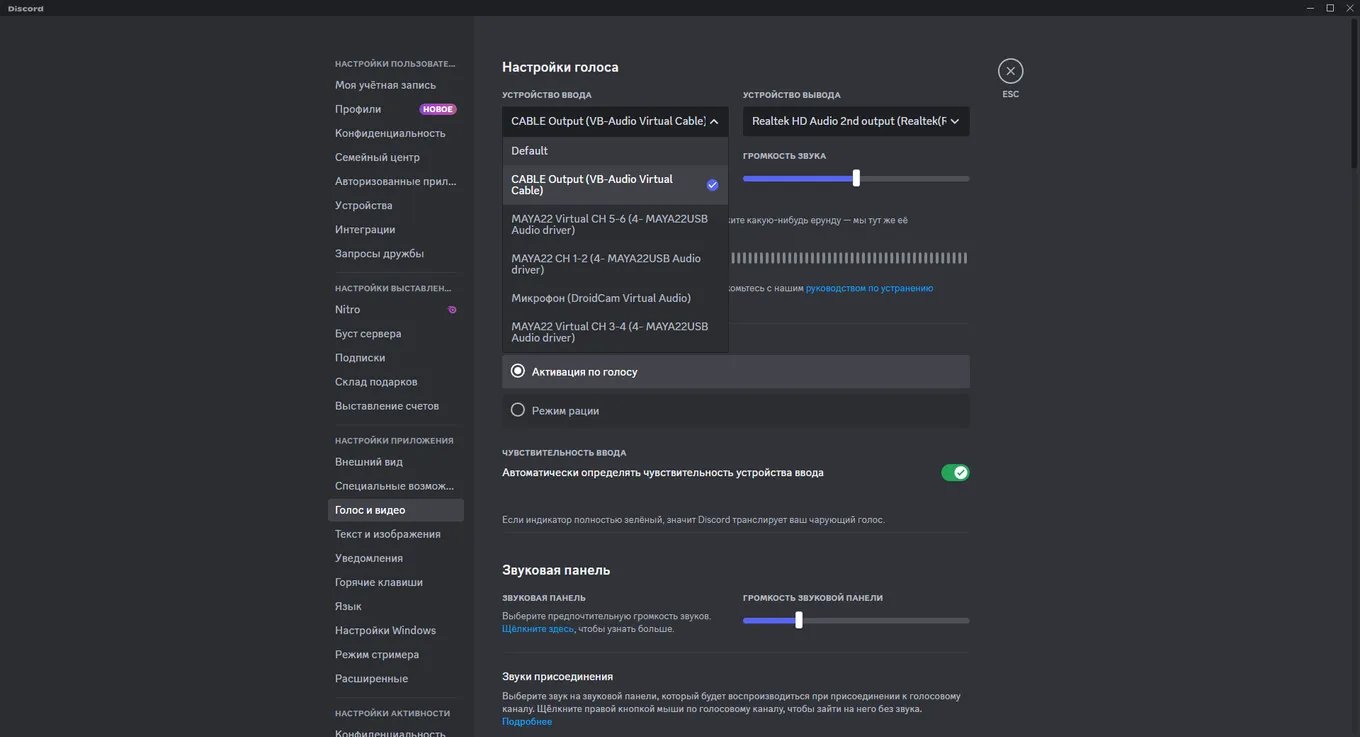Open "Язык" settings
Screen dimensions: 1360x737
pyautogui.click(x=396, y=606)
